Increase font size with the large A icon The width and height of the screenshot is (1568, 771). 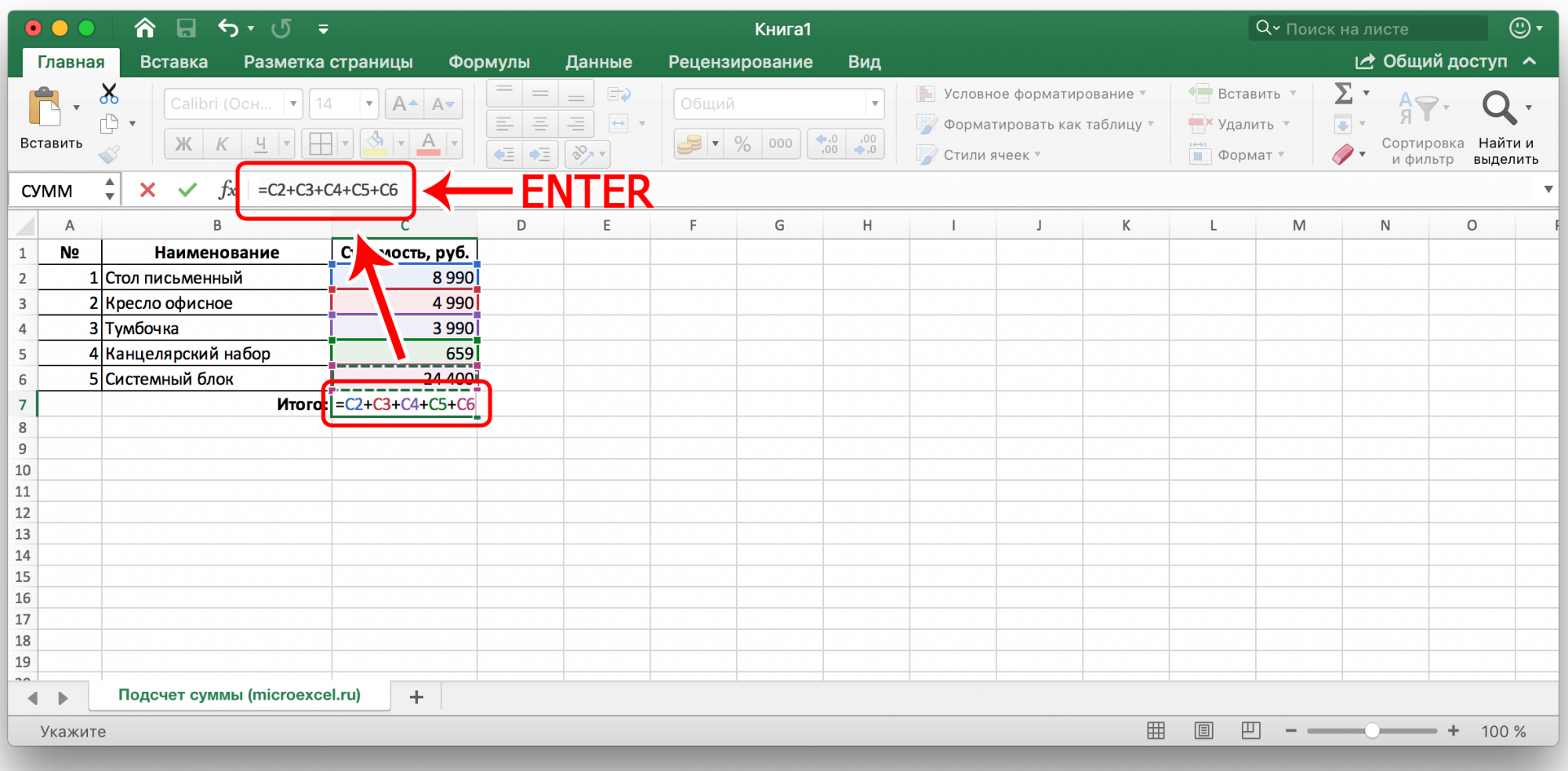pos(405,104)
